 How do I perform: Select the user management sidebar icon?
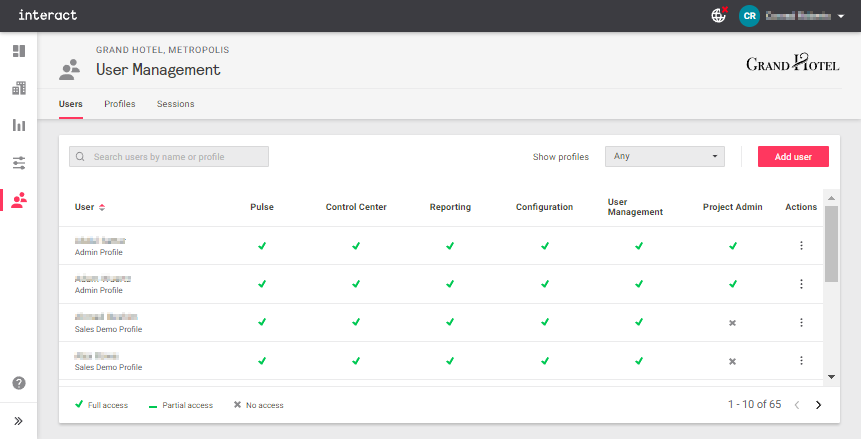pyautogui.click(x=18, y=200)
